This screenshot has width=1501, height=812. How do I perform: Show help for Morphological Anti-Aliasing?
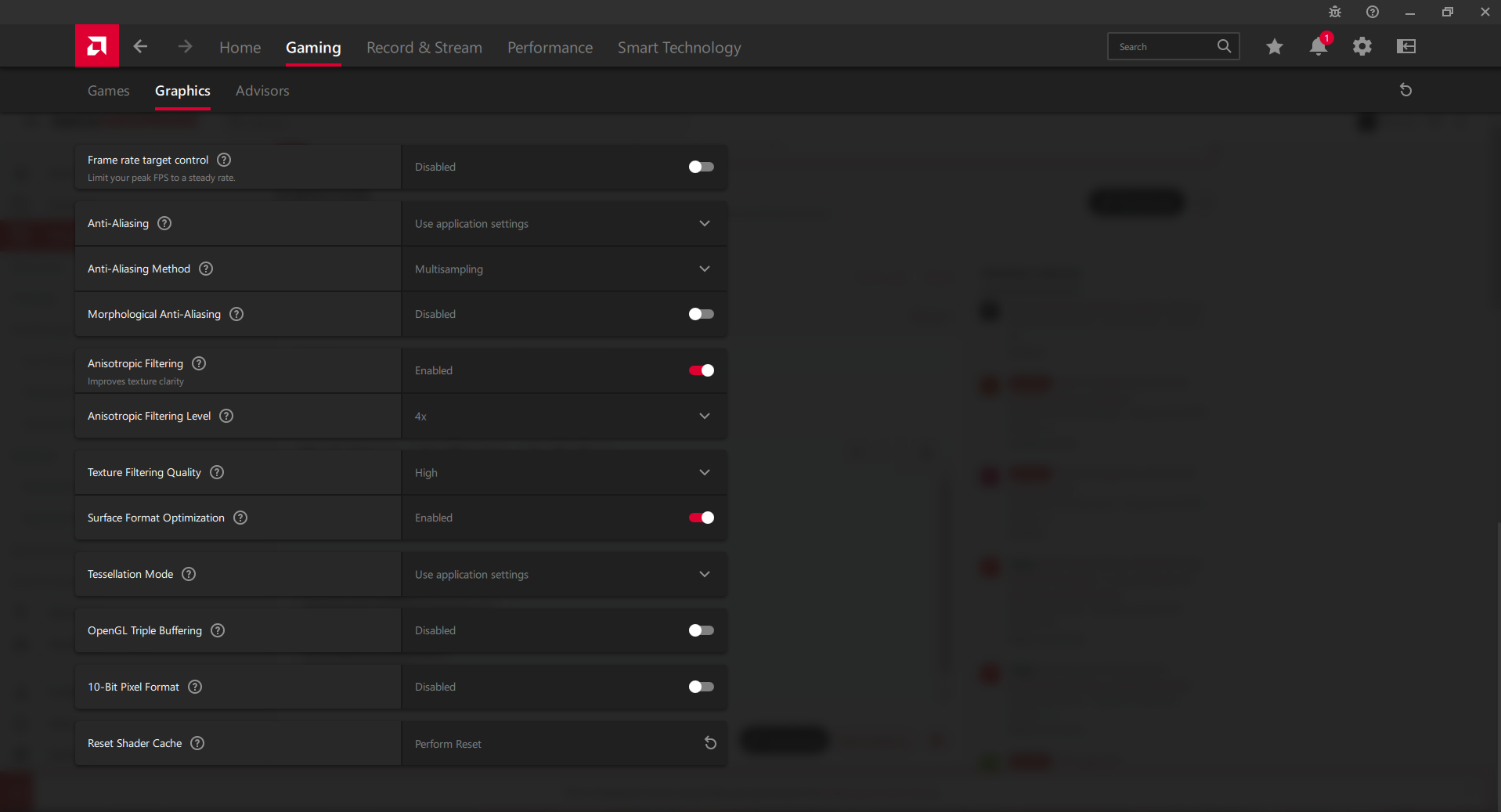click(236, 314)
